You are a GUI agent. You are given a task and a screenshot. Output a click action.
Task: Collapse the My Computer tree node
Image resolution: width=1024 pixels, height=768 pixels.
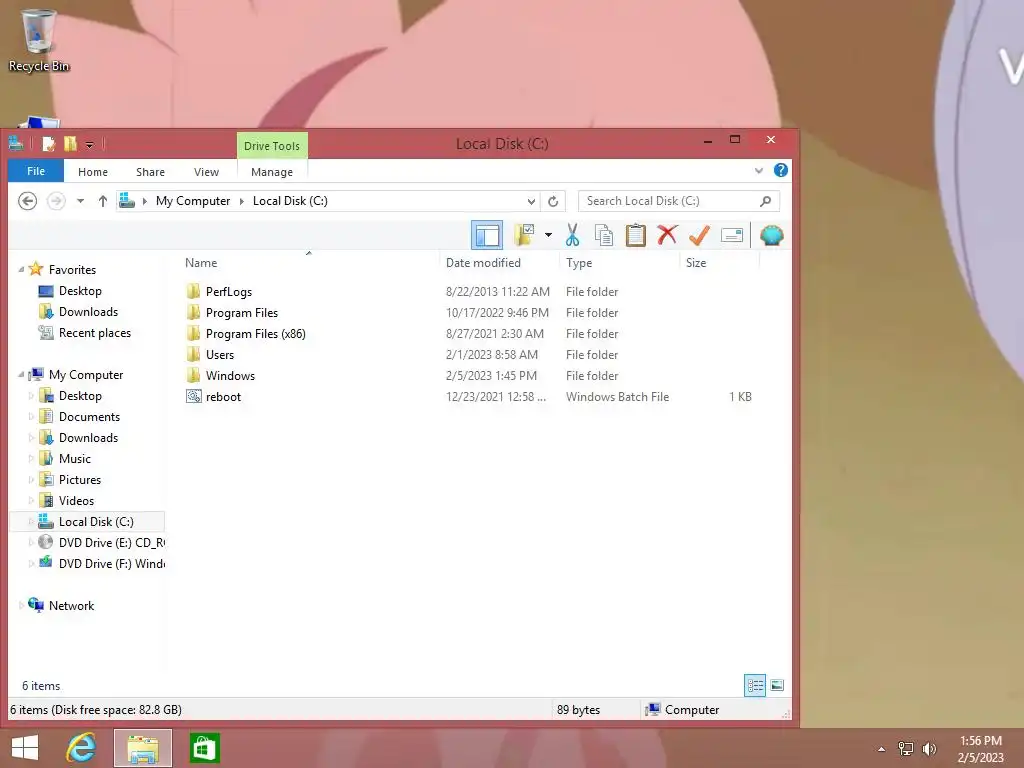[21, 375]
